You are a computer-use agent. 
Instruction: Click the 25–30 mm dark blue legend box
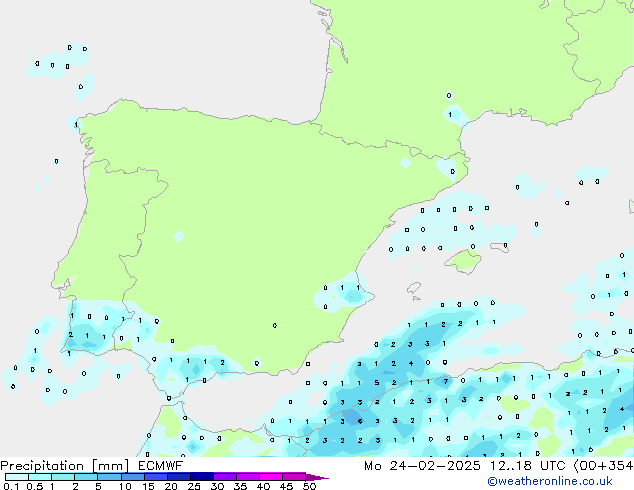tap(202, 477)
